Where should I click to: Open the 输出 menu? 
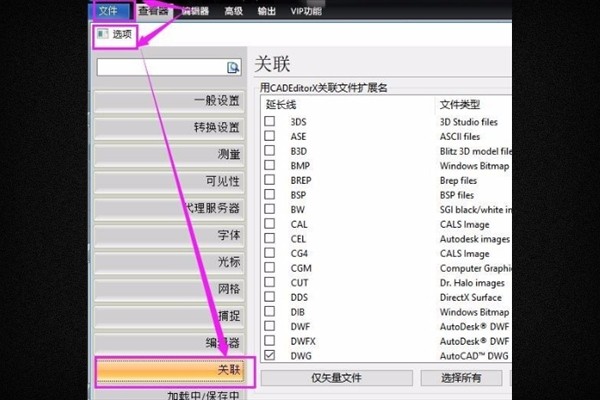[266, 11]
